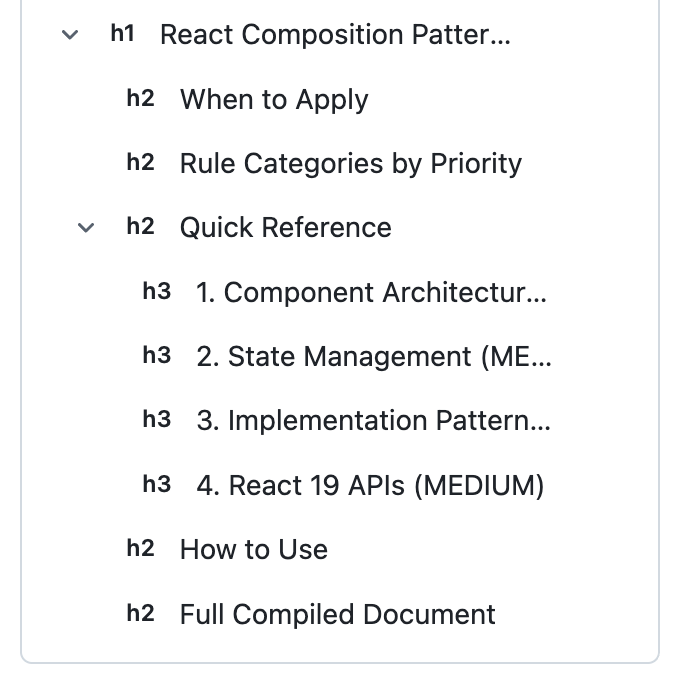Open 2. State Management (ME... entry

pos(374,356)
